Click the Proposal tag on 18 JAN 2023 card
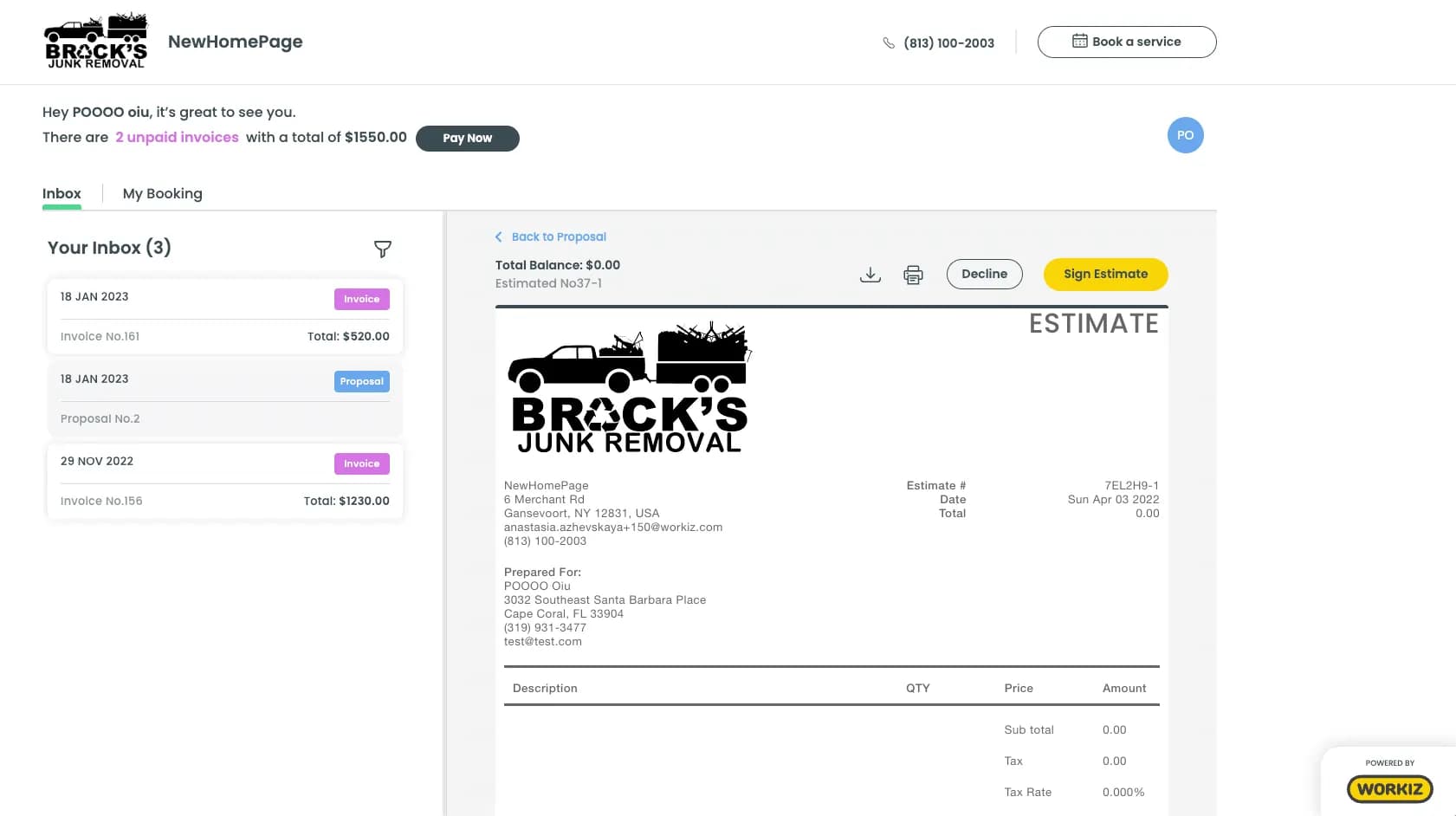The image size is (1456, 816). pos(361,381)
